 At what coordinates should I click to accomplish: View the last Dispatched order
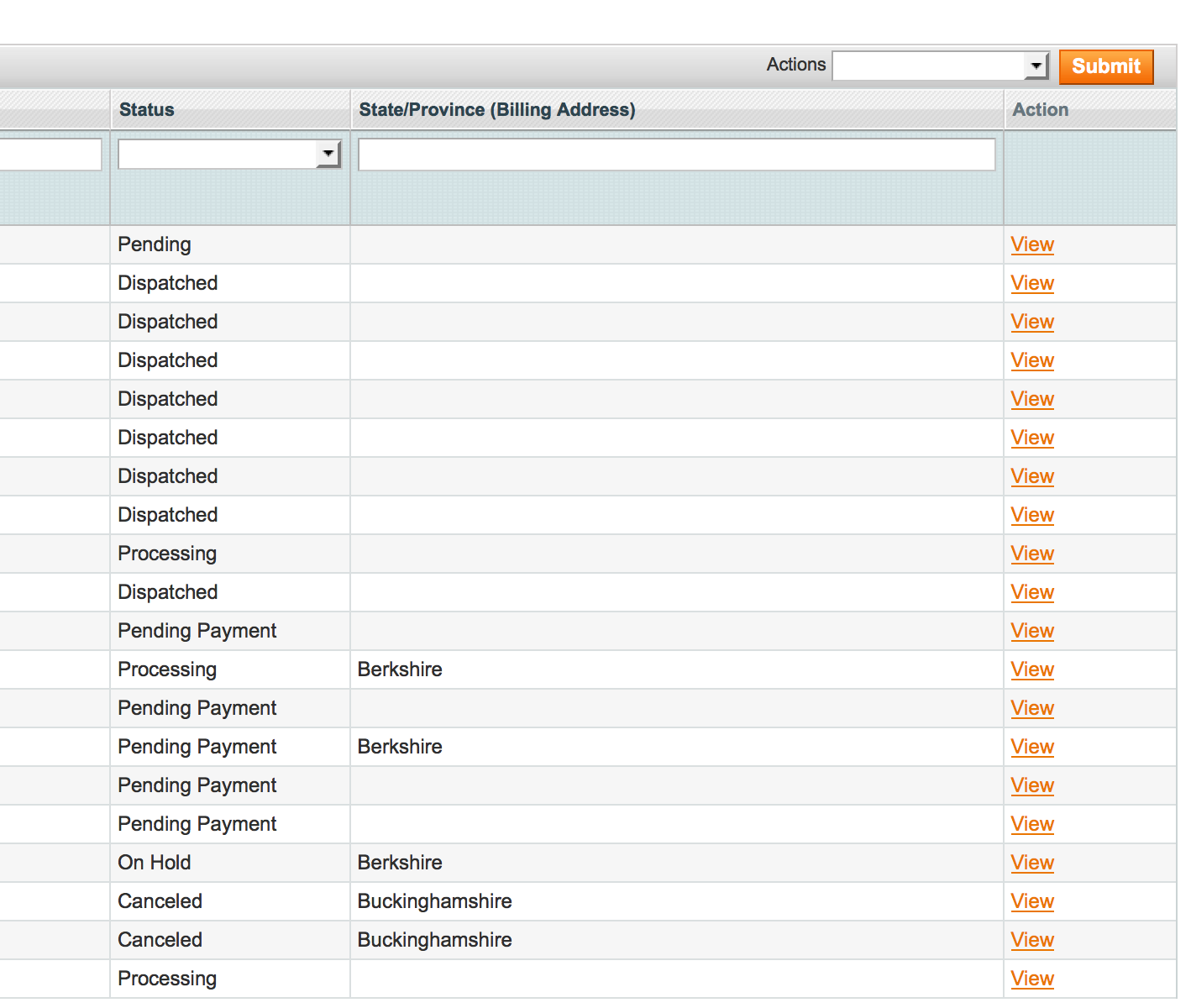(1031, 591)
